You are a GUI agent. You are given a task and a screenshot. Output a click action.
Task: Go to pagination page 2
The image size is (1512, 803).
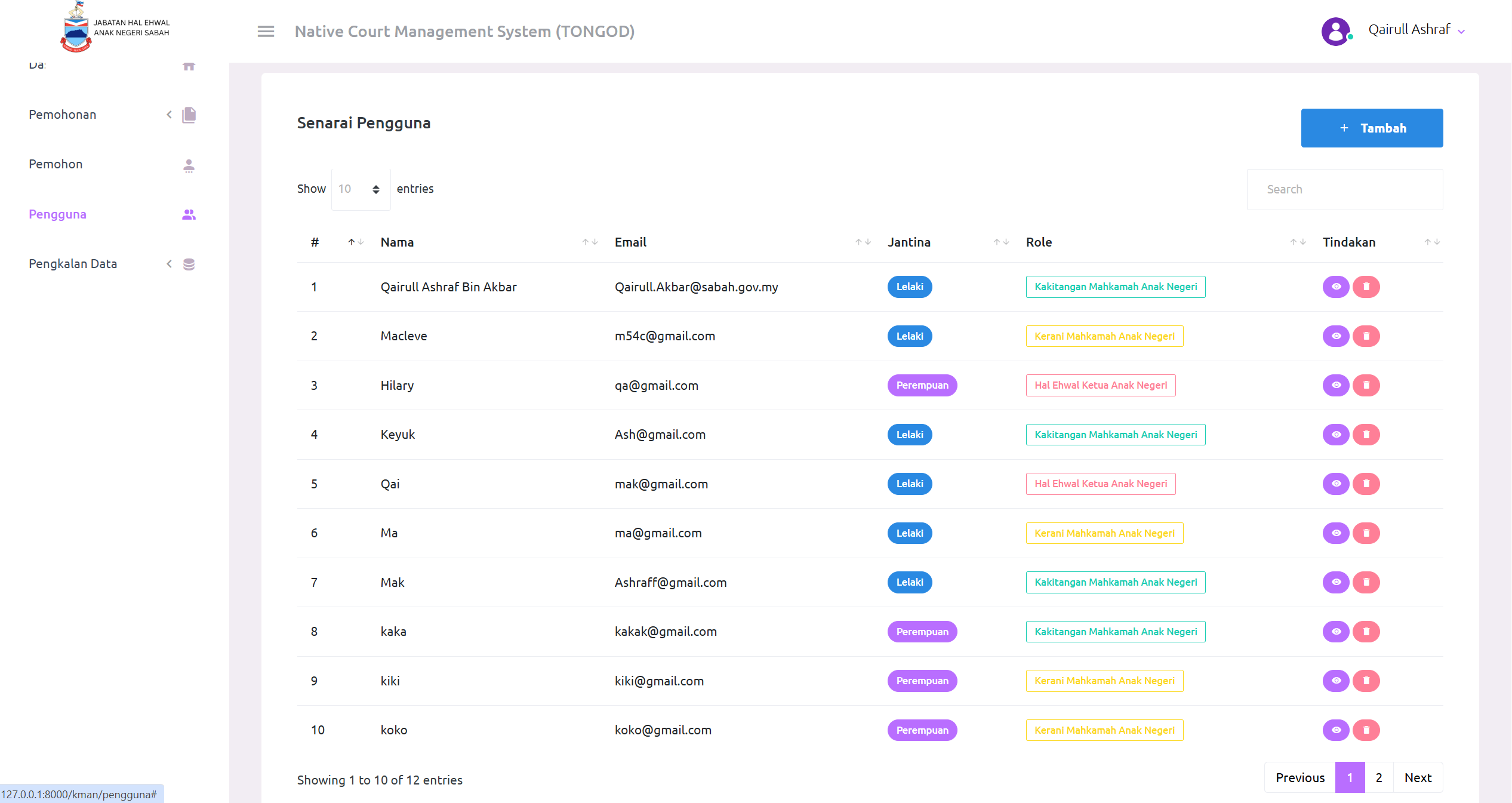(1378, 777)
